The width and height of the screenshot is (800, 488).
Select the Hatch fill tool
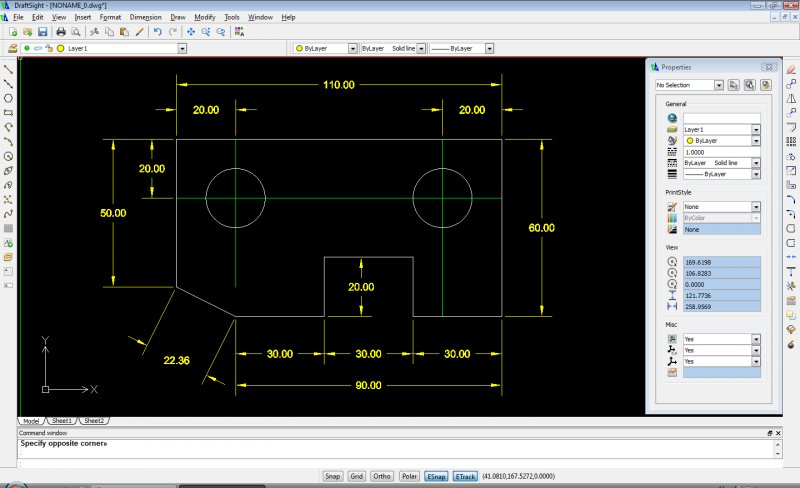(8, 228)
